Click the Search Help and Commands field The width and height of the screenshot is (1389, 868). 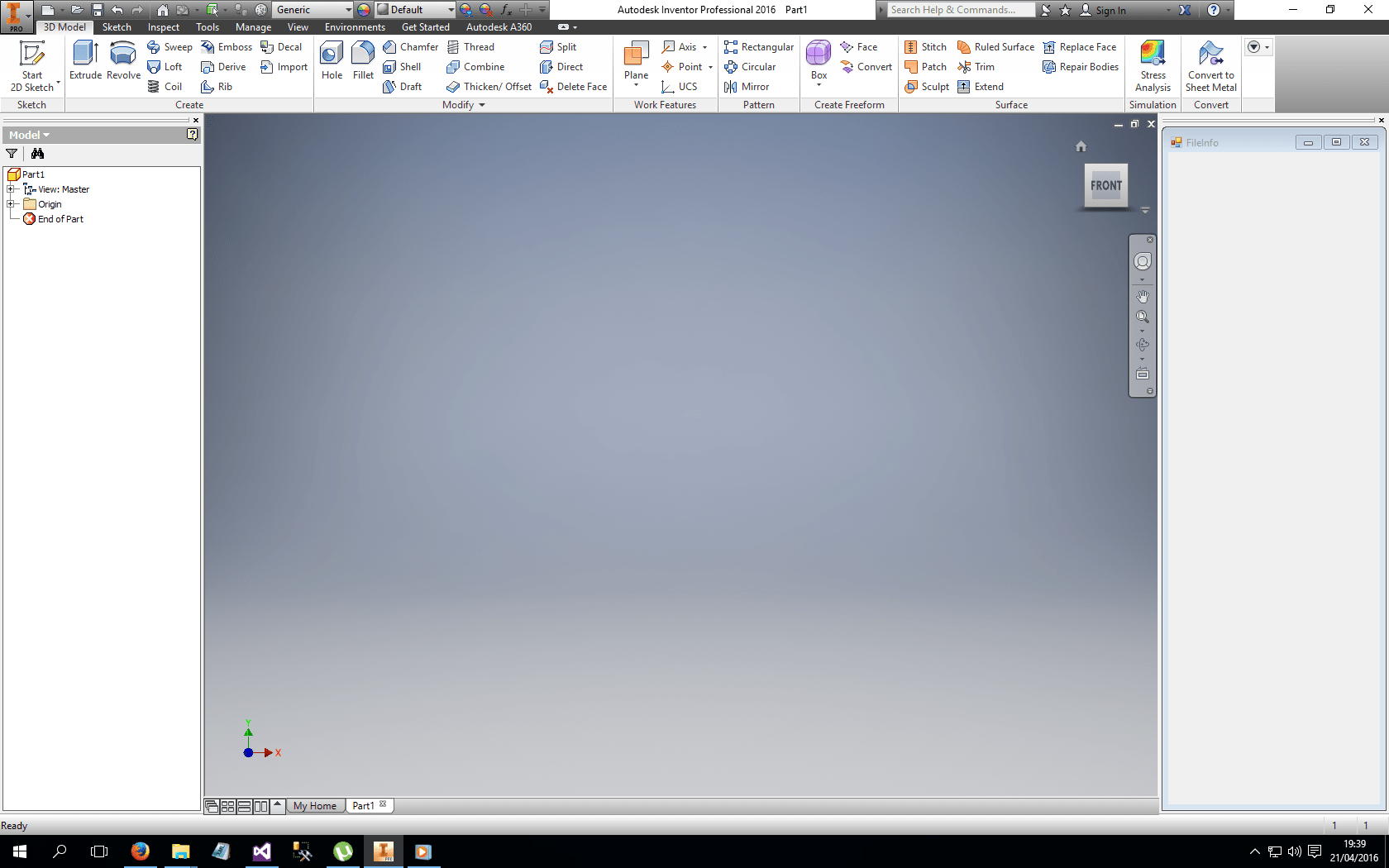click(x=959, y=10)
